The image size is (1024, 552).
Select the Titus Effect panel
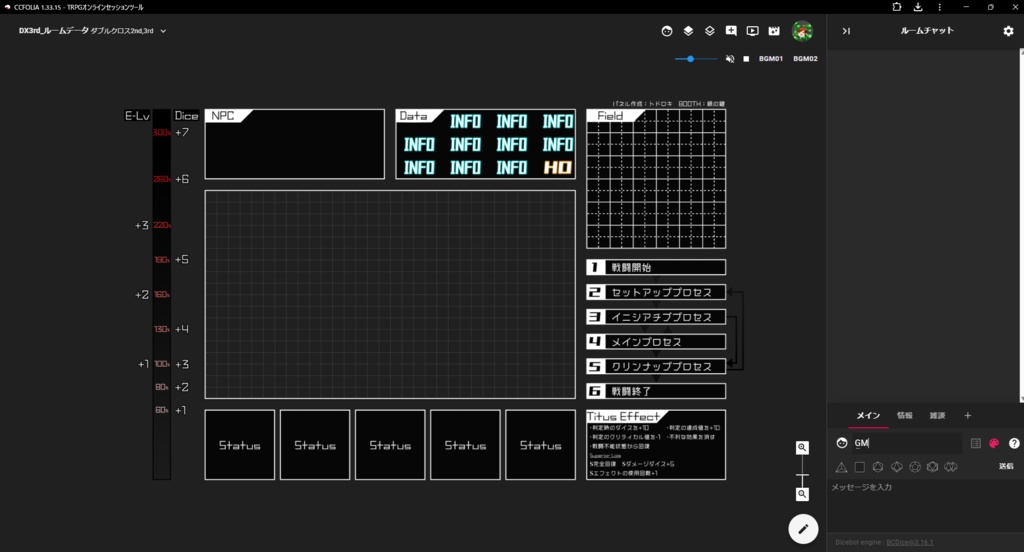(656, 445)
